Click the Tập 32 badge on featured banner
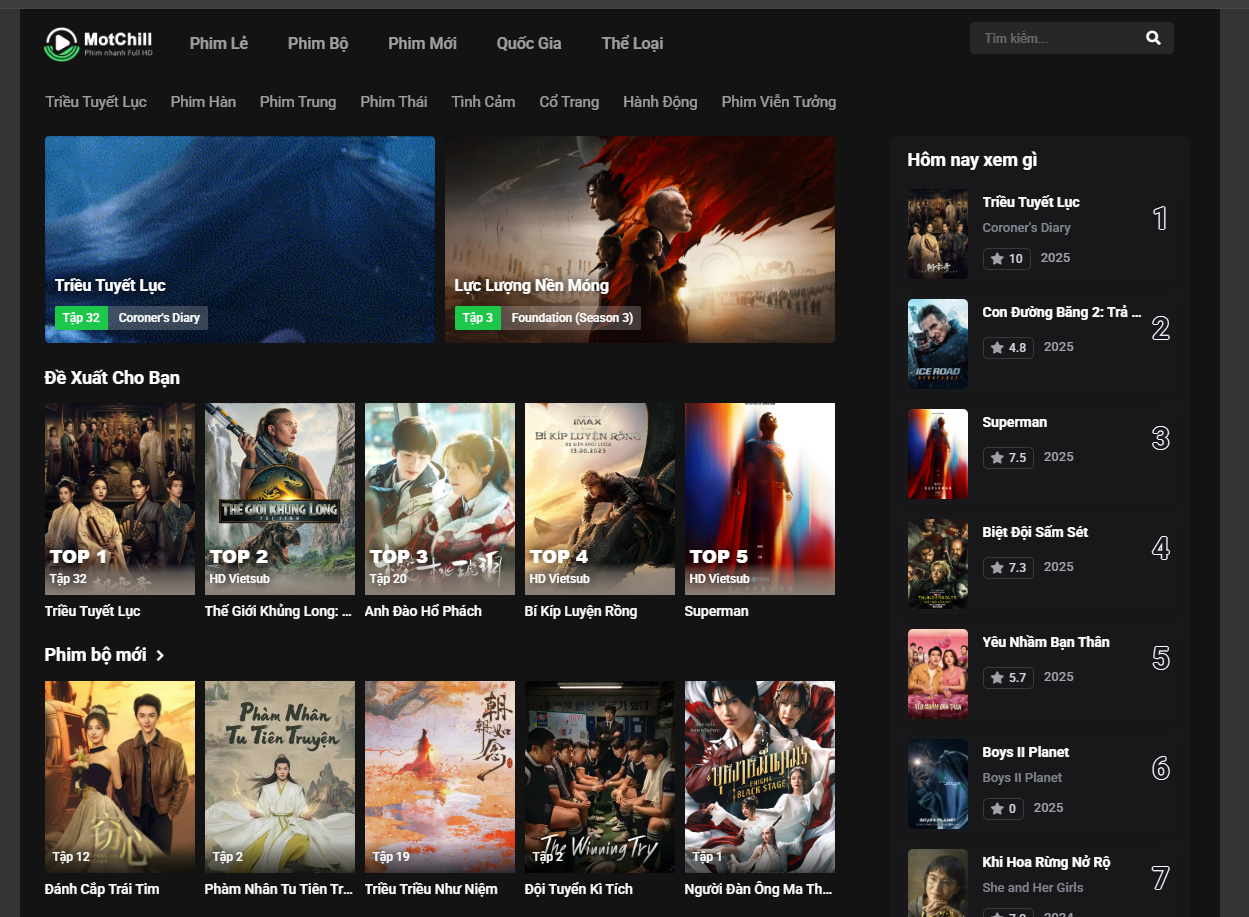 (81, 318)
